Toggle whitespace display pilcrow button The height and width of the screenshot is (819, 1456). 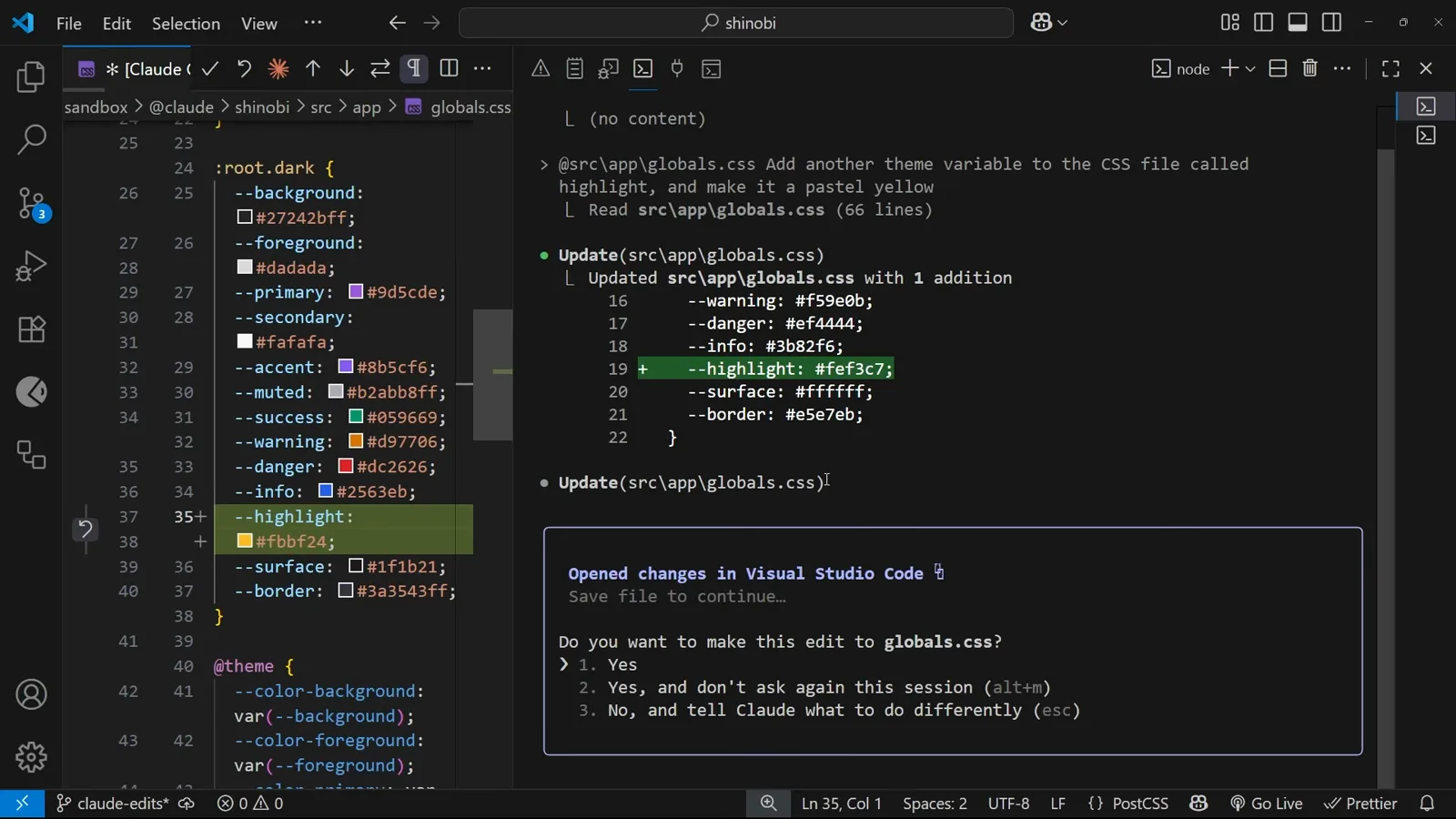click(414, 68)
